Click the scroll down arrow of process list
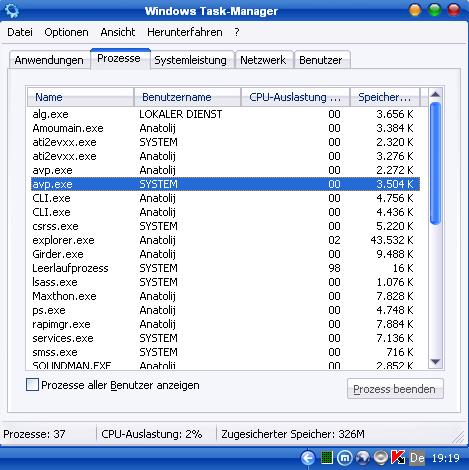469x470 pixels. click(x=435, y=361)
